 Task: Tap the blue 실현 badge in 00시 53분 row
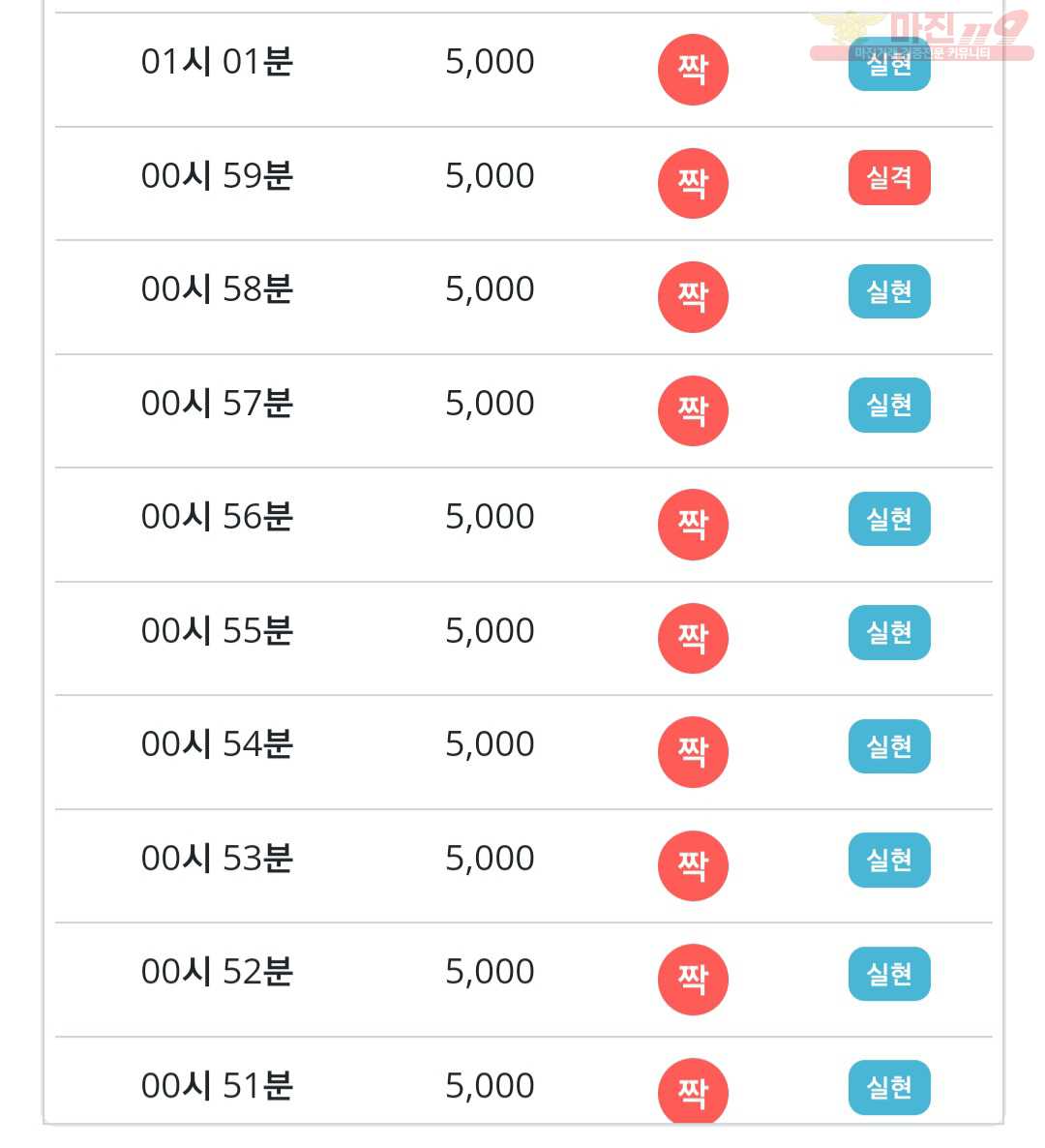[x=889, y=860]
